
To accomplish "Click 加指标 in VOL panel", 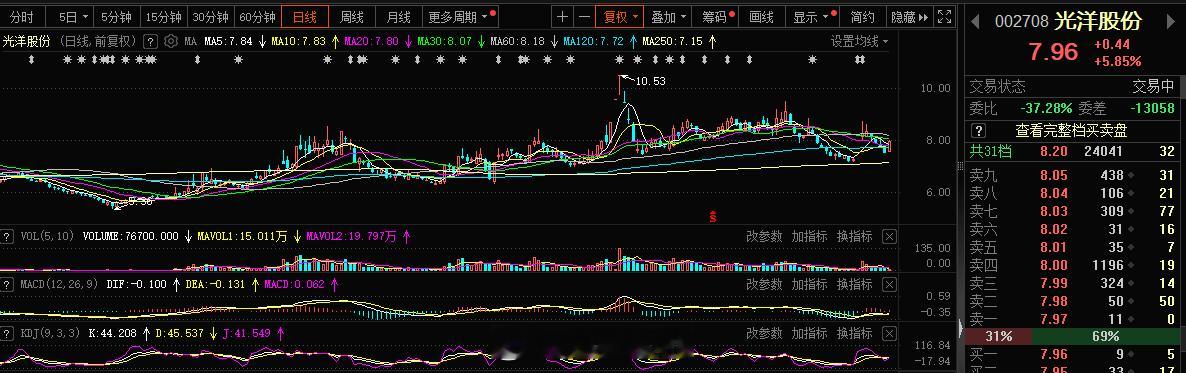I will pyautogui.click(x=809, y=237).
